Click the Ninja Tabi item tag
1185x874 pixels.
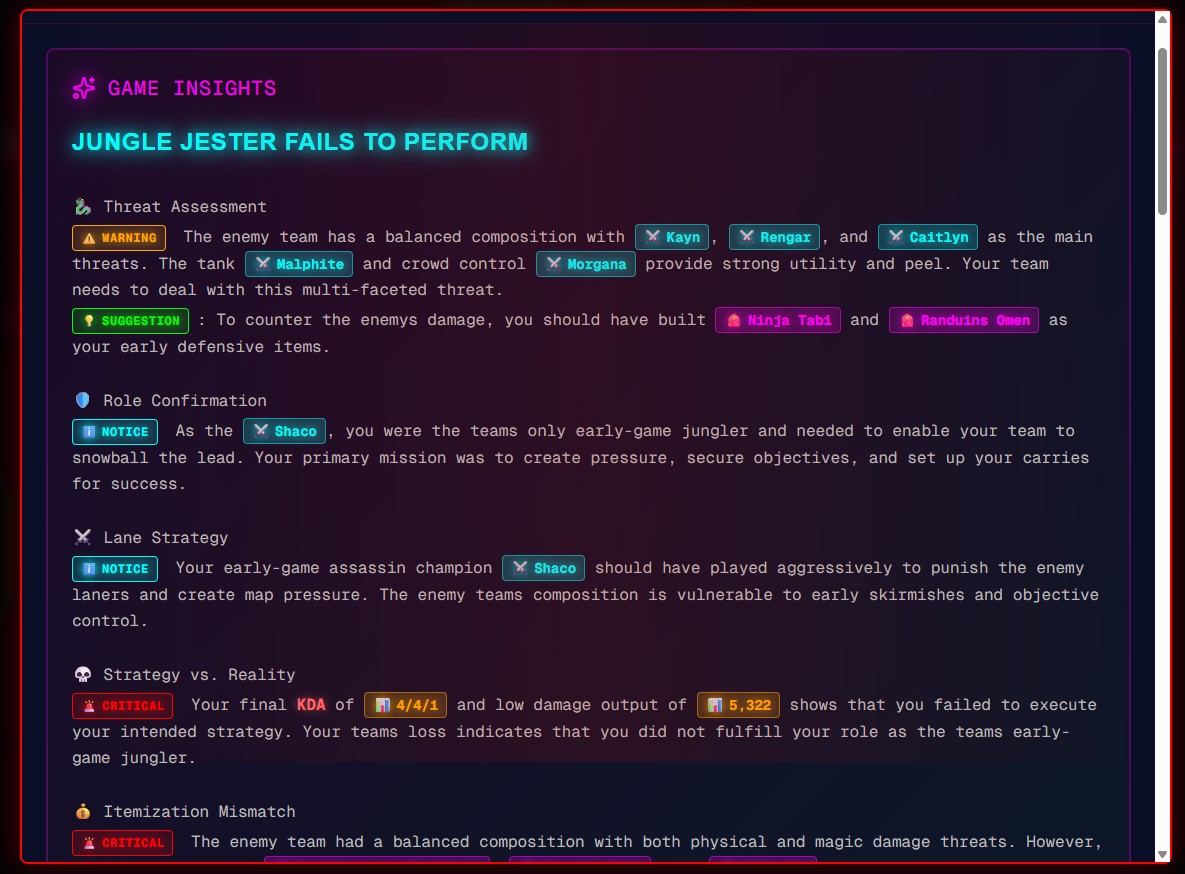pos(778,320)
